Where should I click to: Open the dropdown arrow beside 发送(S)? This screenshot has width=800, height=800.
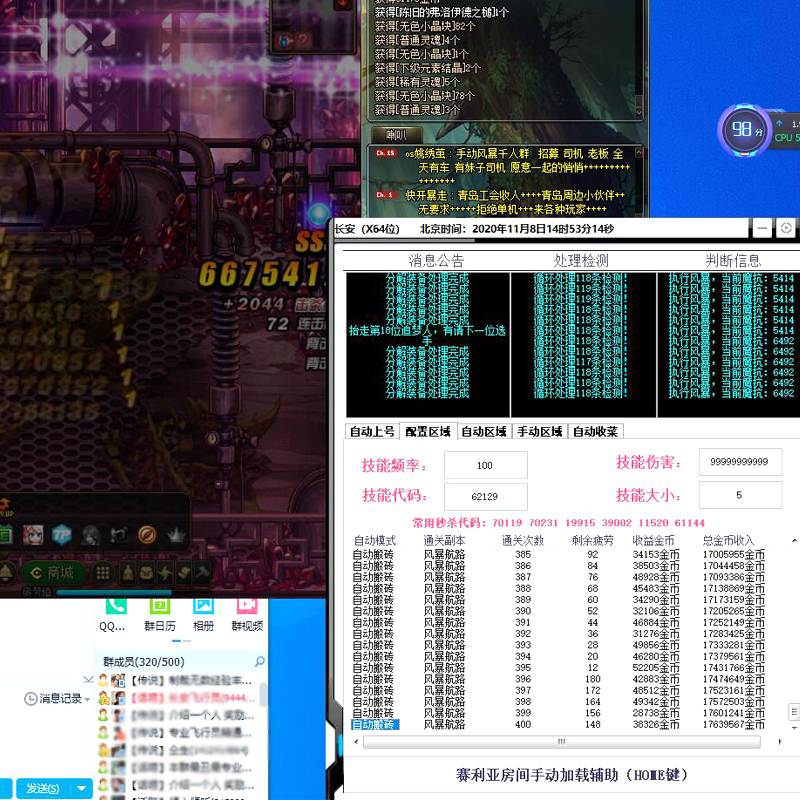(x=82, y=788)
